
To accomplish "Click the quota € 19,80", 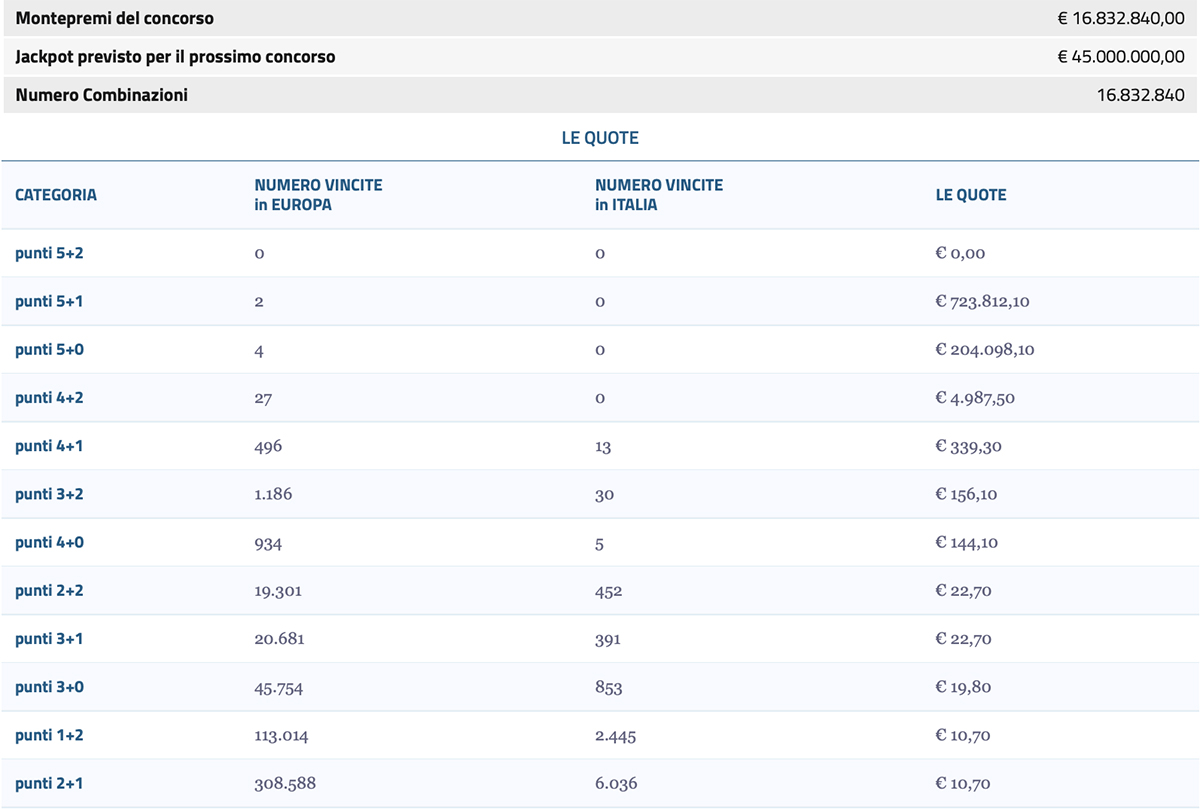I will click(964, 687).
